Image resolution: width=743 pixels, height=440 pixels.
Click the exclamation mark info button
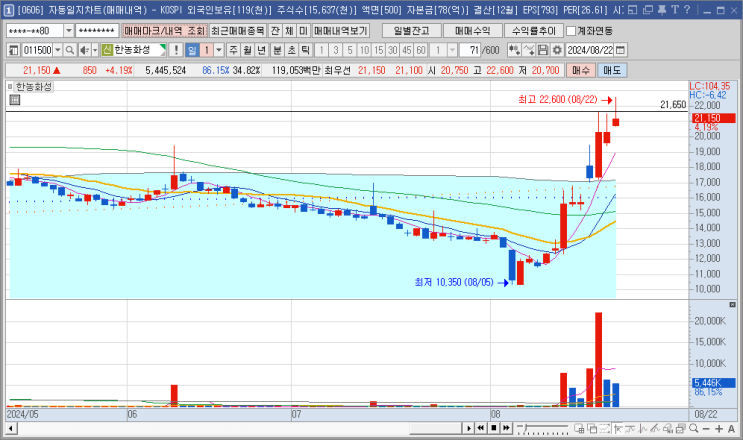click(x=176, y=50)
